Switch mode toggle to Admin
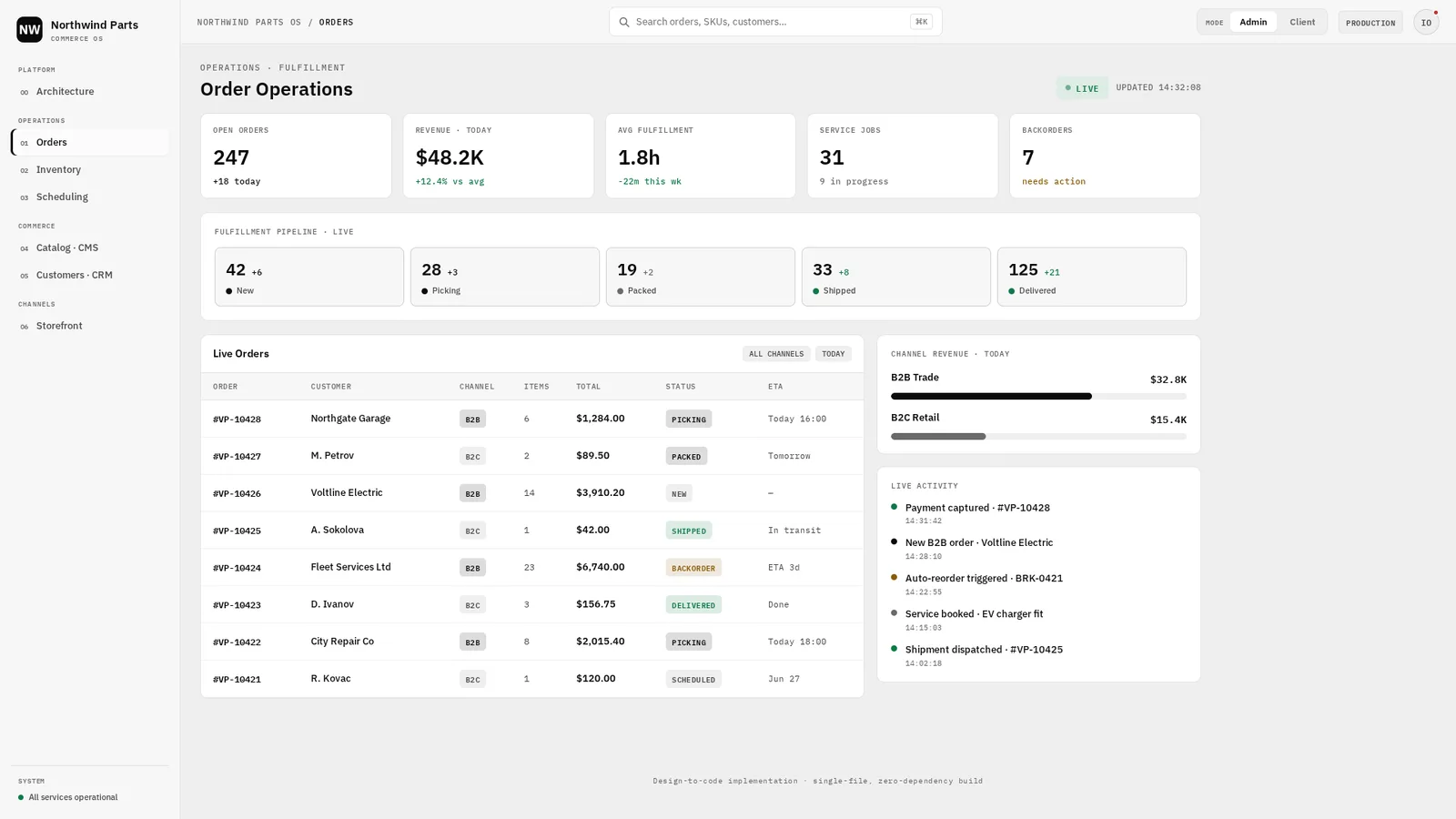The width and height of the screenshot is (1456, 819). pos(1253,22)
